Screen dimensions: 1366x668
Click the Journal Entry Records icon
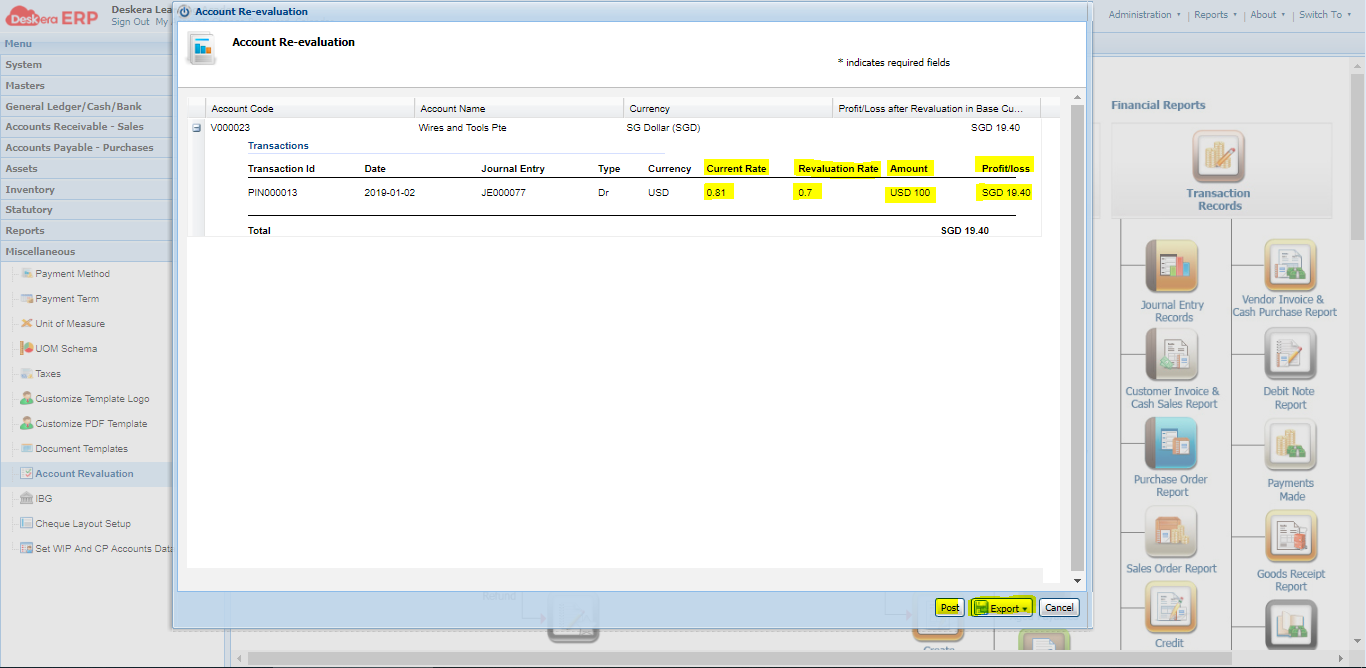1171,266
